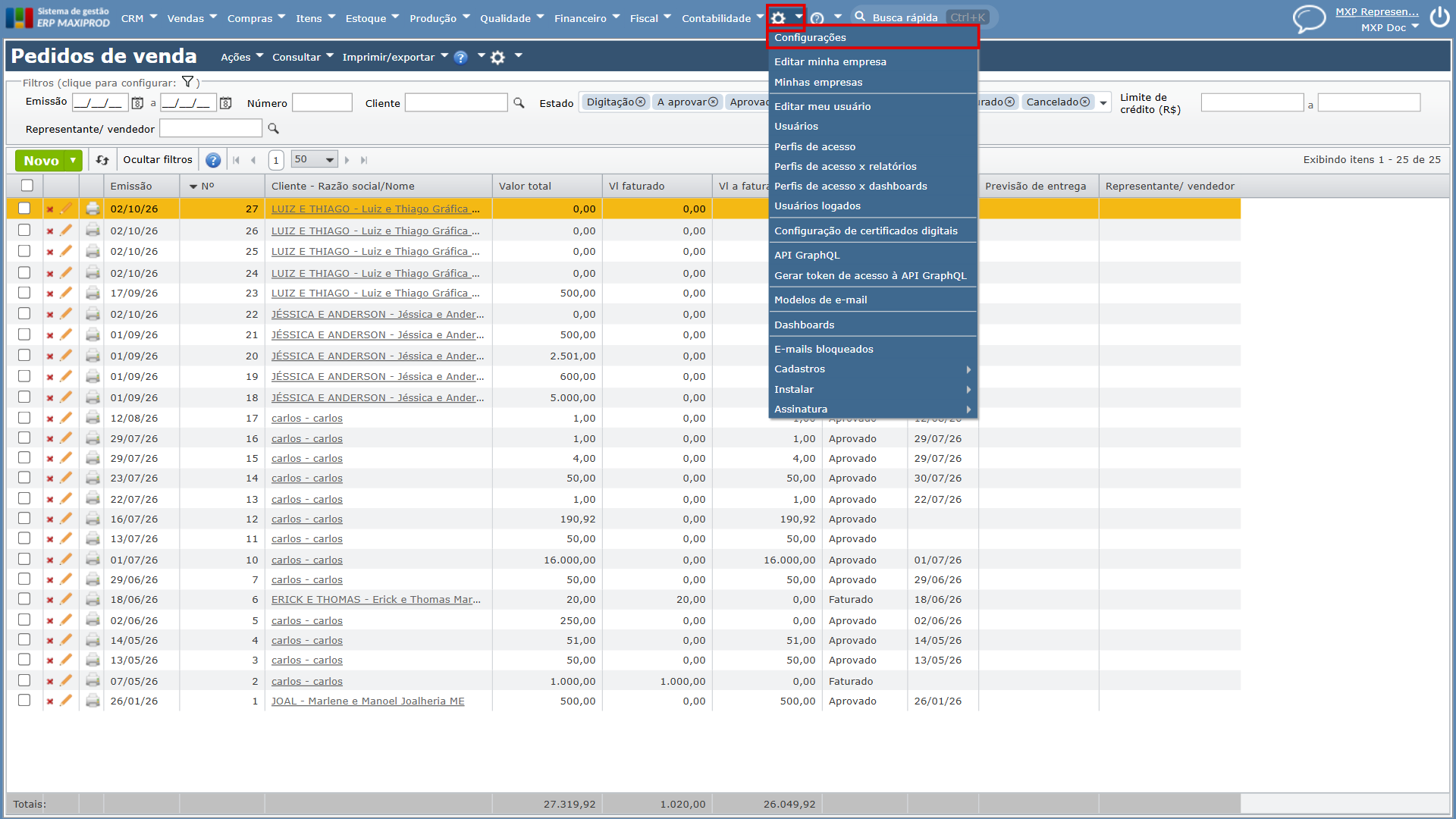The width and height of the screenshot is (1456, 819).
Task: Open the calendar picker for Emissão start date
Action: click(x=137, y=103)
